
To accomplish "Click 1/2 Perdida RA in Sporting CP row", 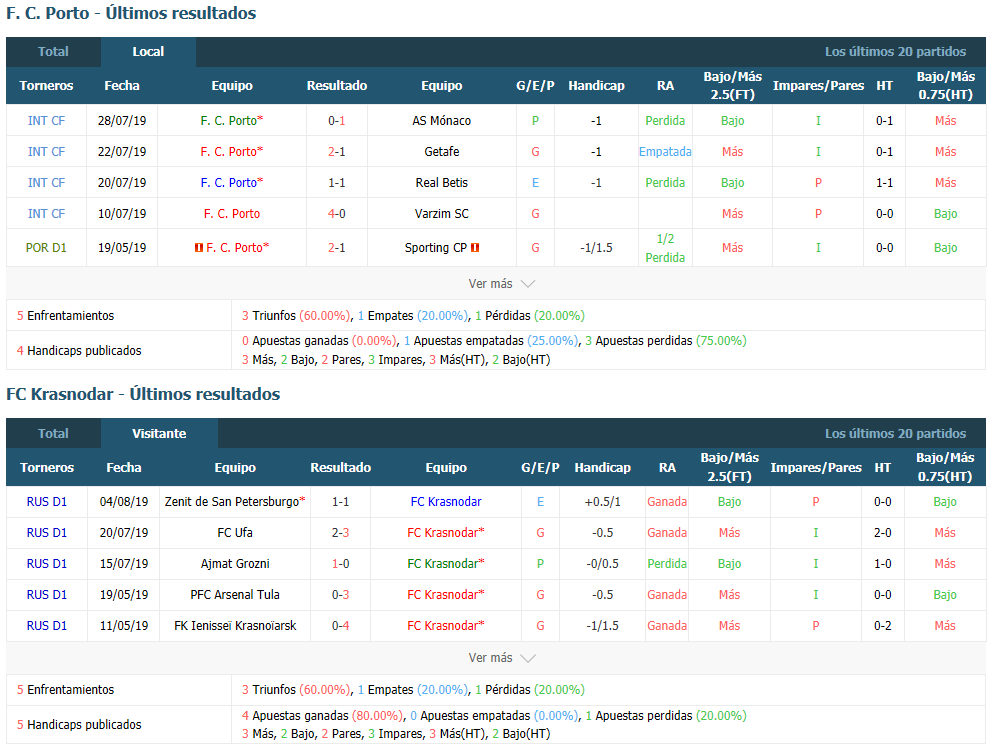I will [665, 248].
